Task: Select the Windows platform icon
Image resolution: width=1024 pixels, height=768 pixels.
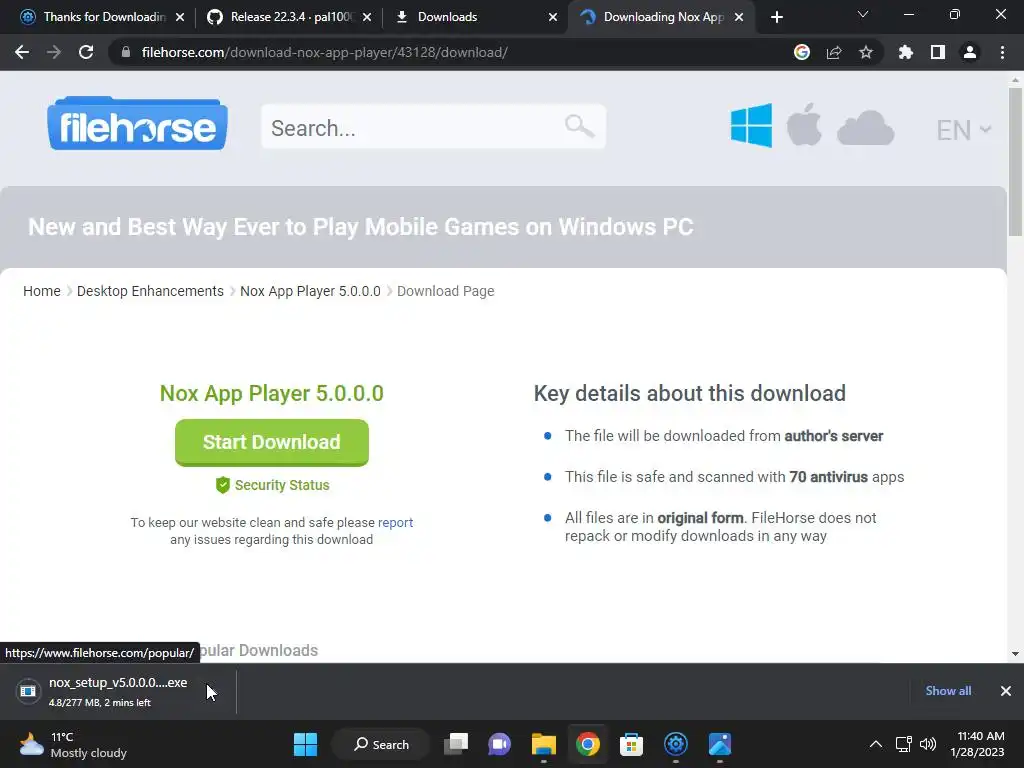Action: (751, 125)
